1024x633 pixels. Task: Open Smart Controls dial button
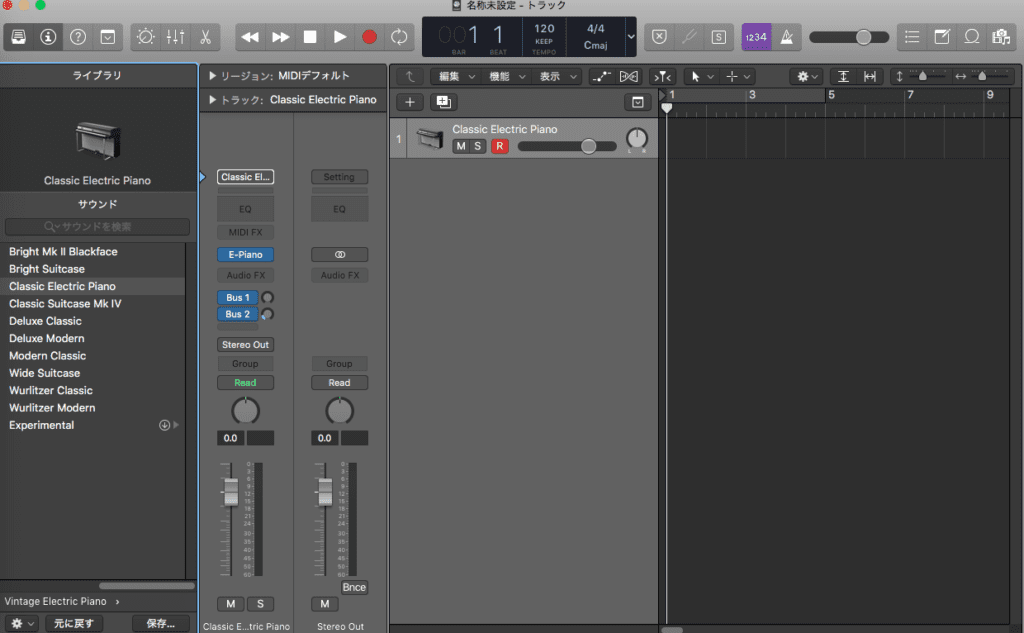point(146,37)
